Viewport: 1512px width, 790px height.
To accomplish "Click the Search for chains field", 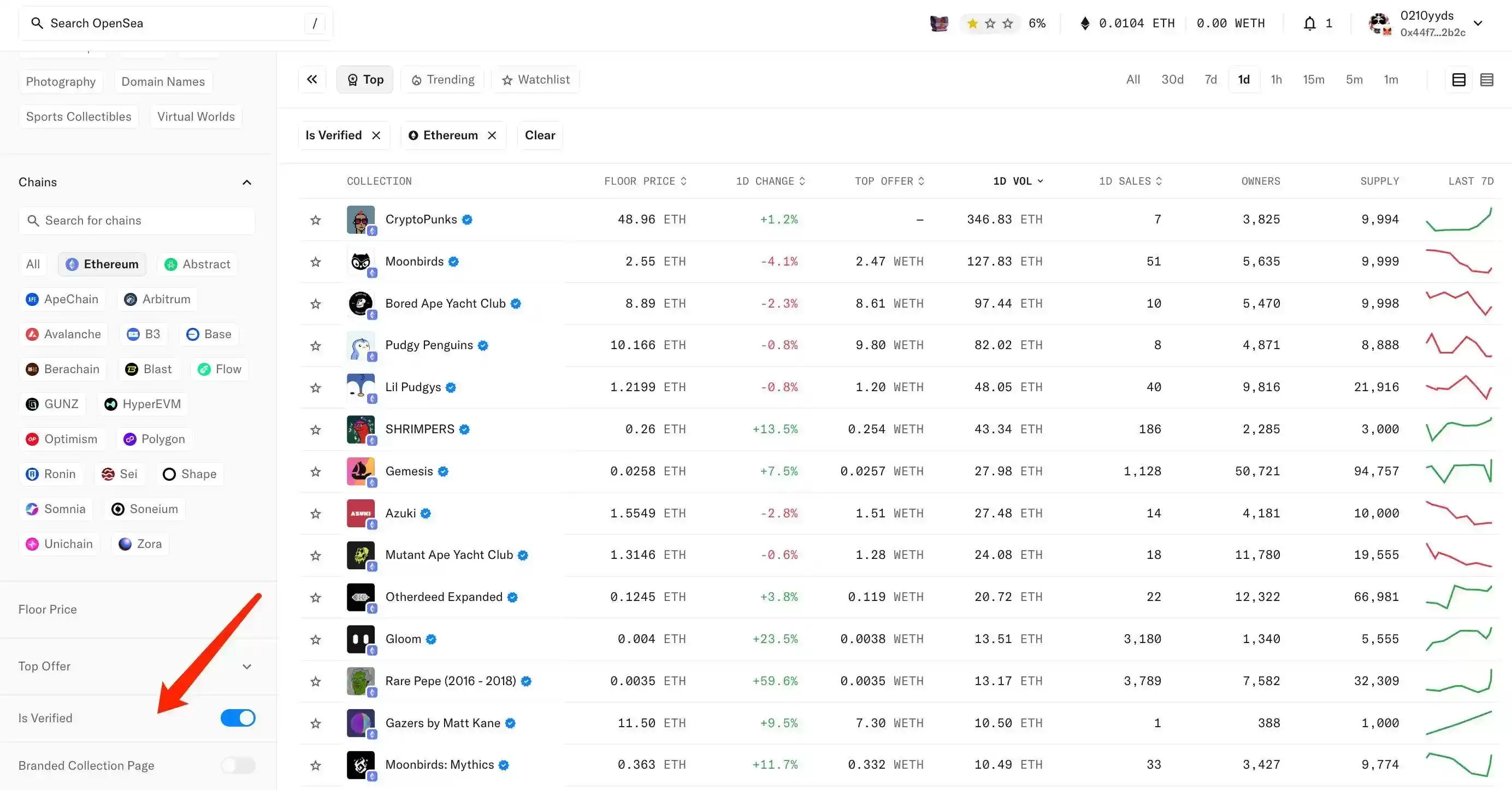I will [x=137, y=221].
